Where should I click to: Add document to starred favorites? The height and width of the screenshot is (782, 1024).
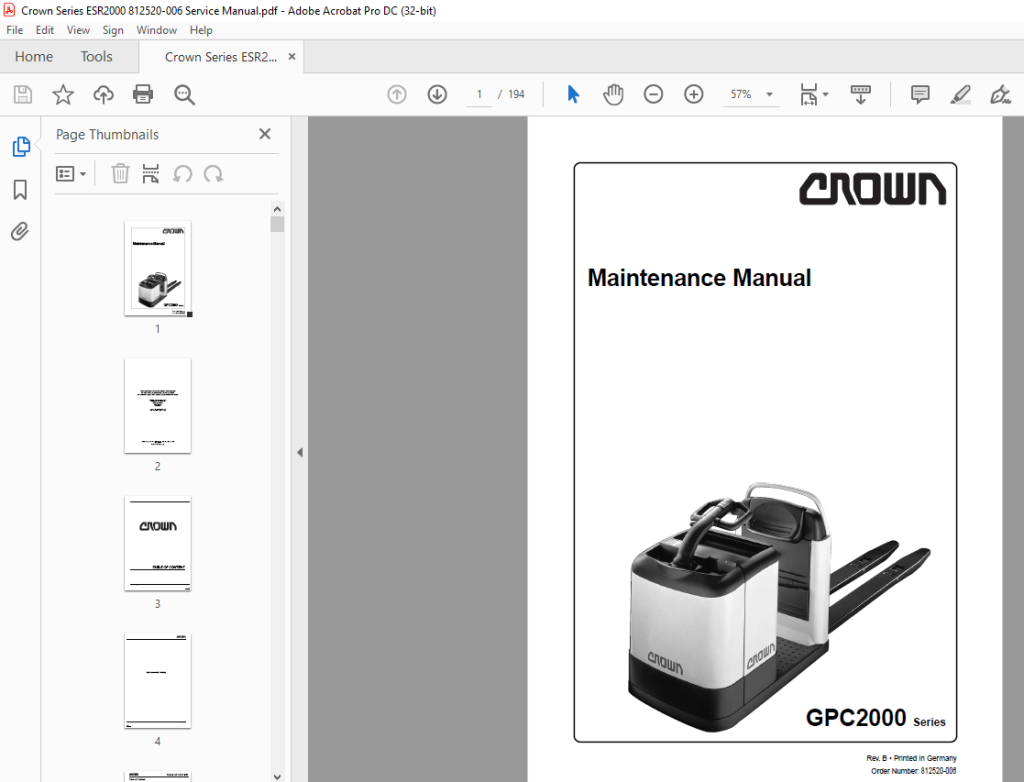tap(63, 95)
